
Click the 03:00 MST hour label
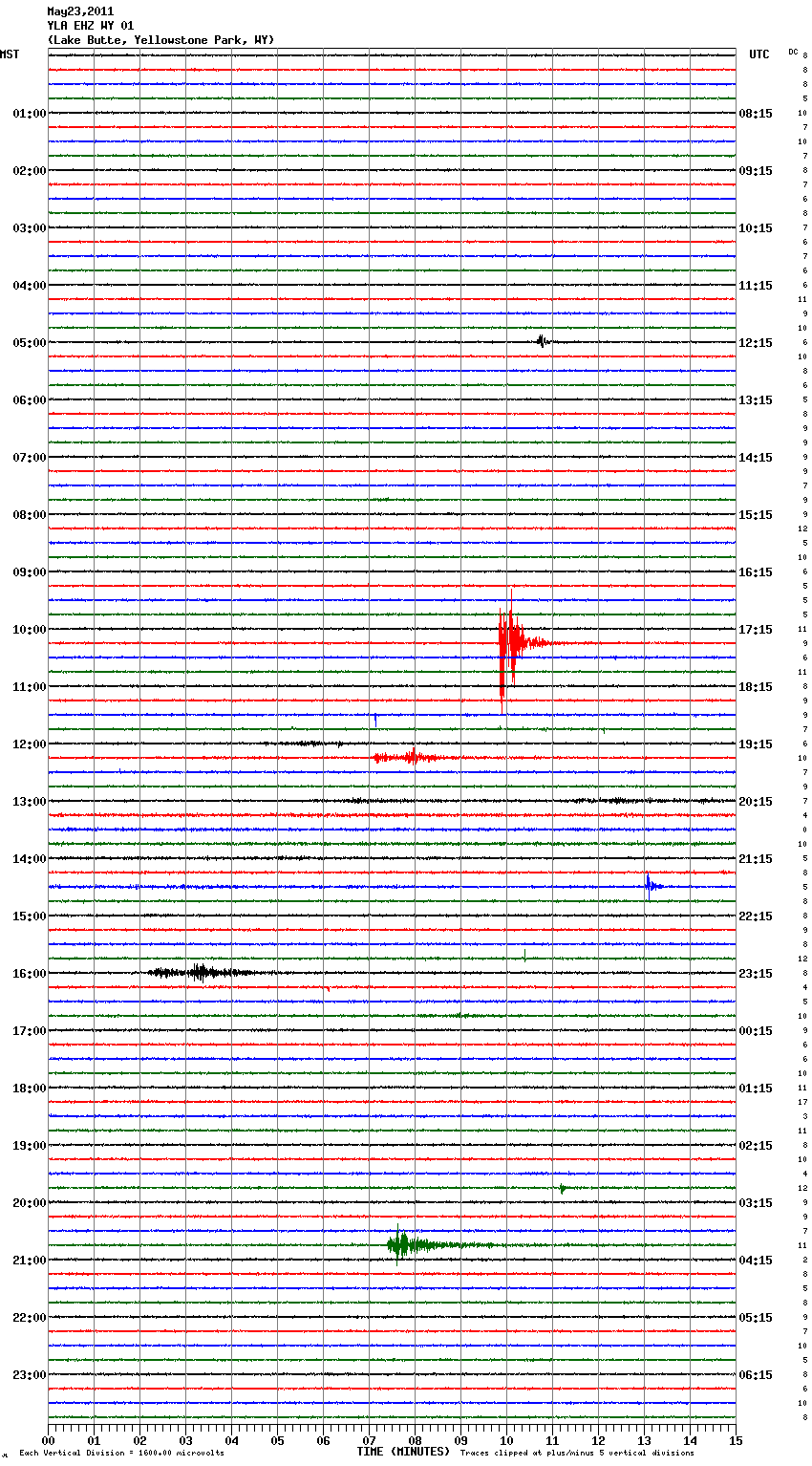(30, 228)
